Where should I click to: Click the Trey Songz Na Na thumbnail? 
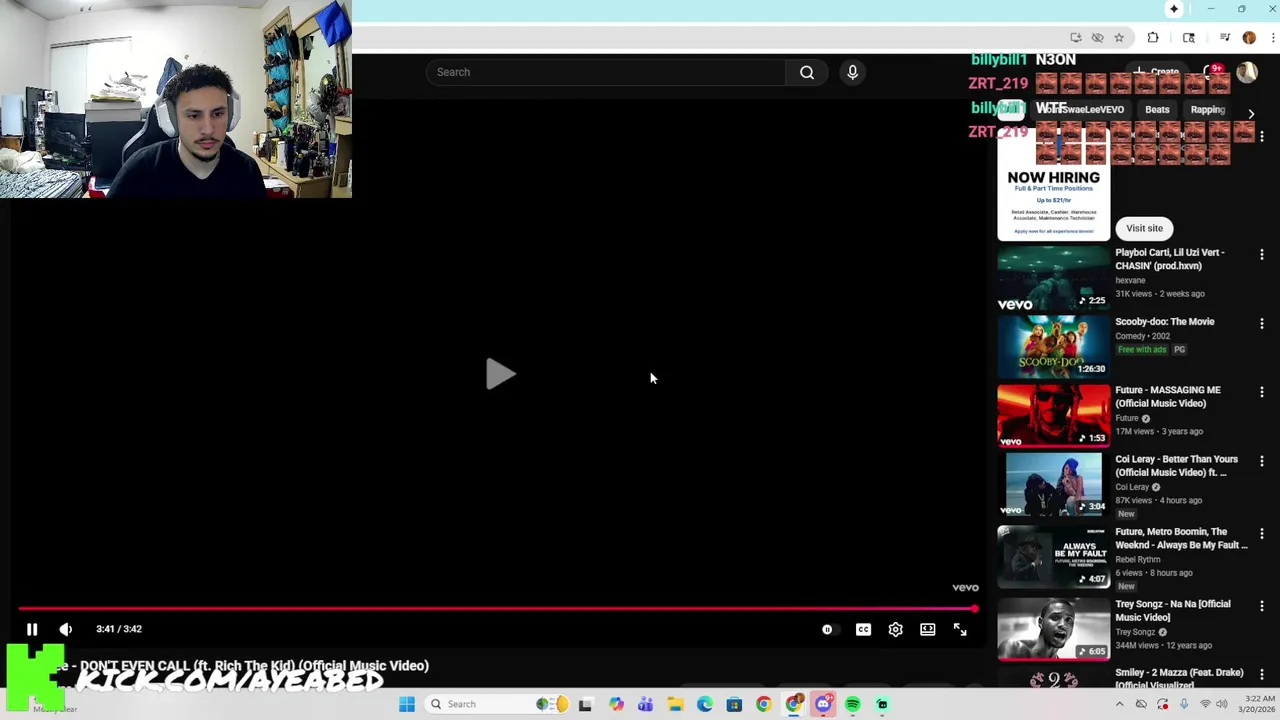pos(1053,630)
